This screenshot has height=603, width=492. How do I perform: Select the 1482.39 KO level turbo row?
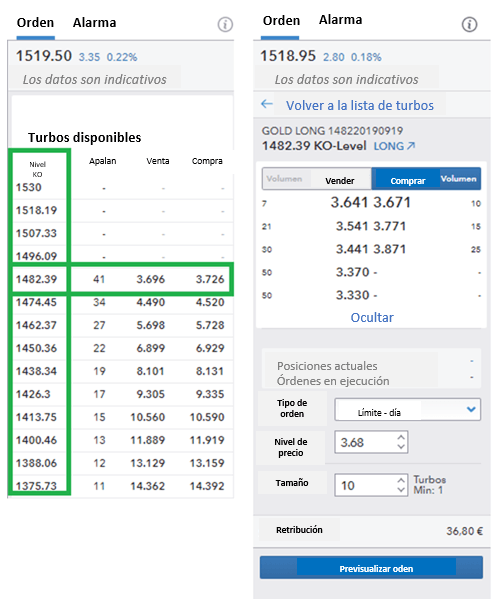coord(120,279)
